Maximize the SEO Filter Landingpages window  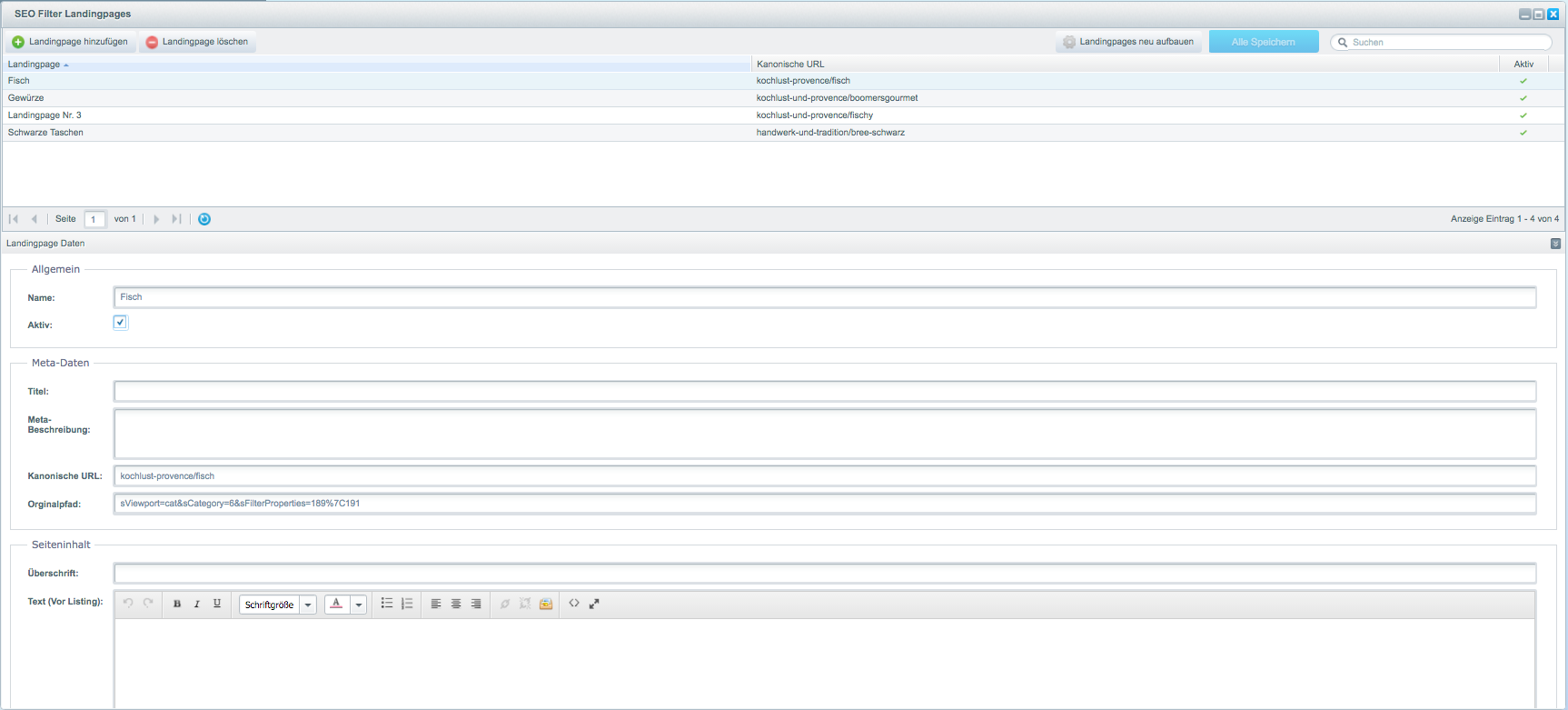coord(1539,15)
